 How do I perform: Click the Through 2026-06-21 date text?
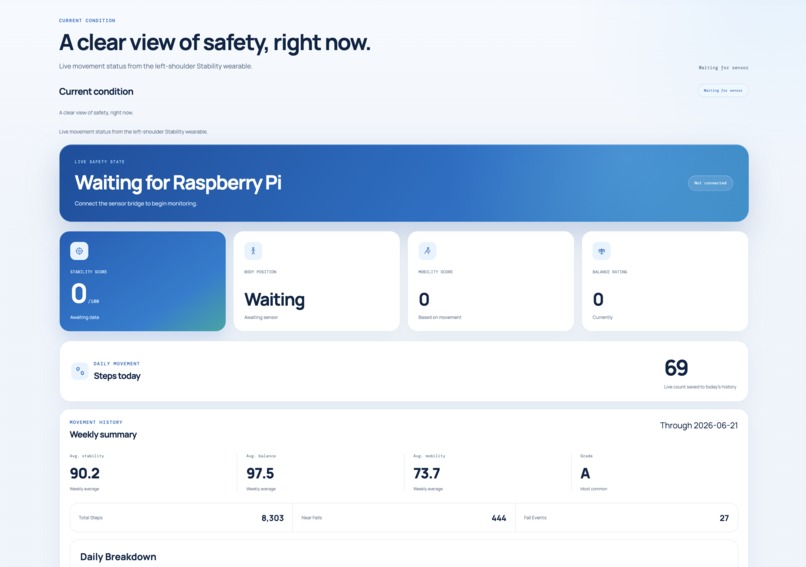tap(699, 425)
